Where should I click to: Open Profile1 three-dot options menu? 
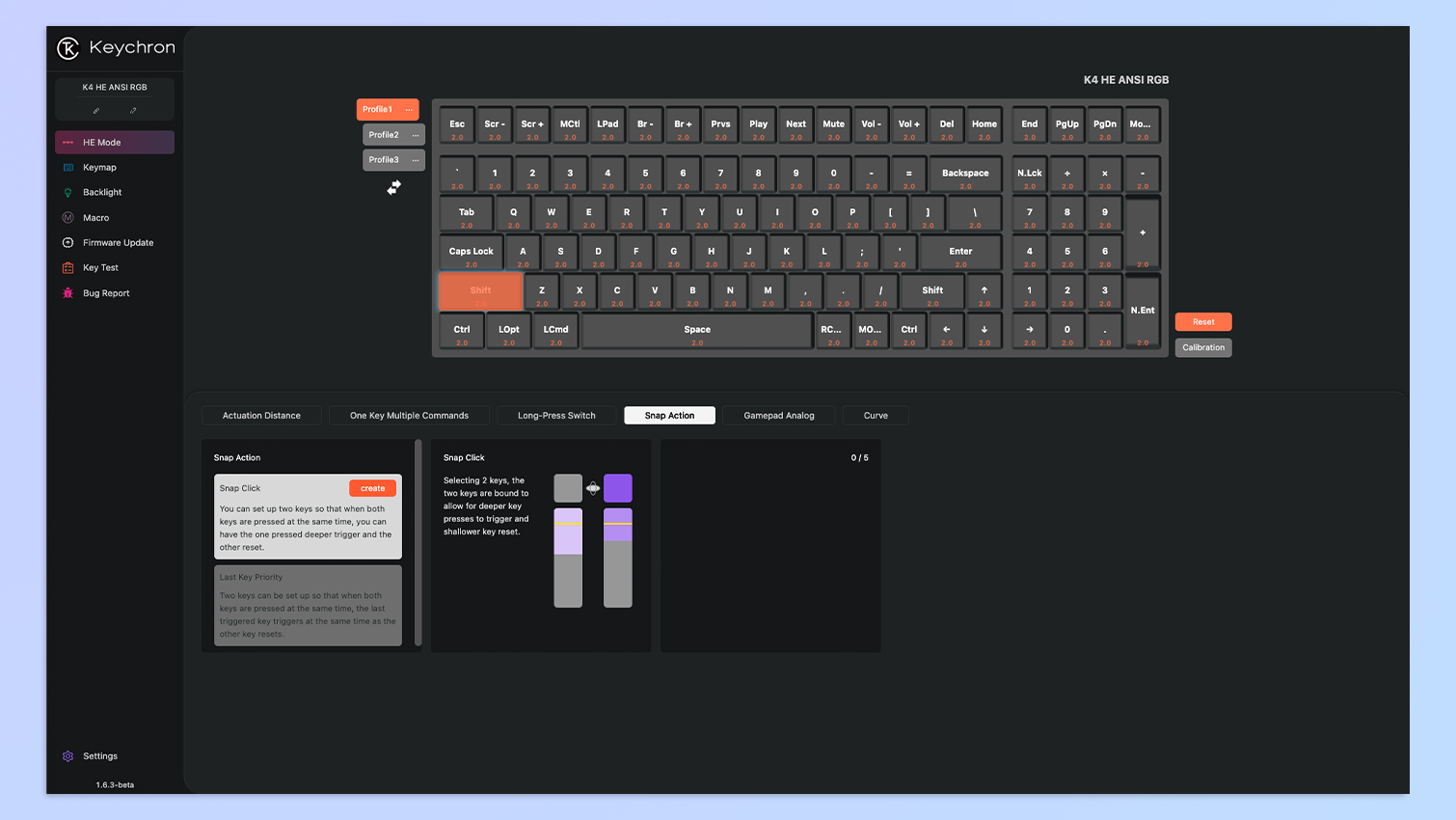[x=409, y=110]
